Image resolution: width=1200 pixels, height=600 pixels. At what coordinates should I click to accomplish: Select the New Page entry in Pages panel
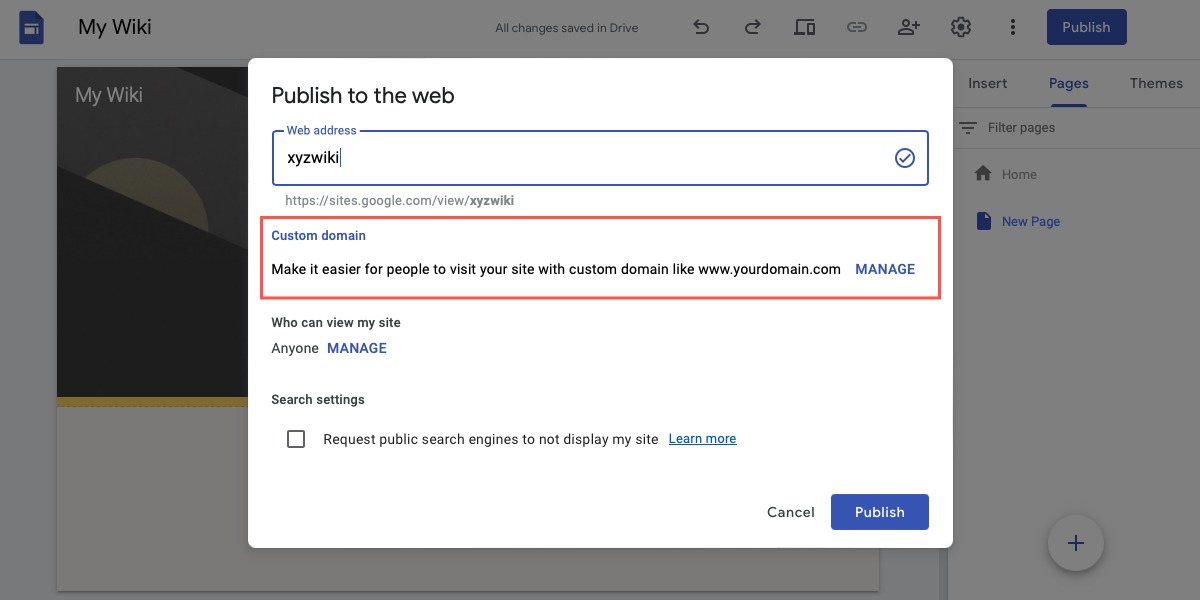(x=1031, y=221)
